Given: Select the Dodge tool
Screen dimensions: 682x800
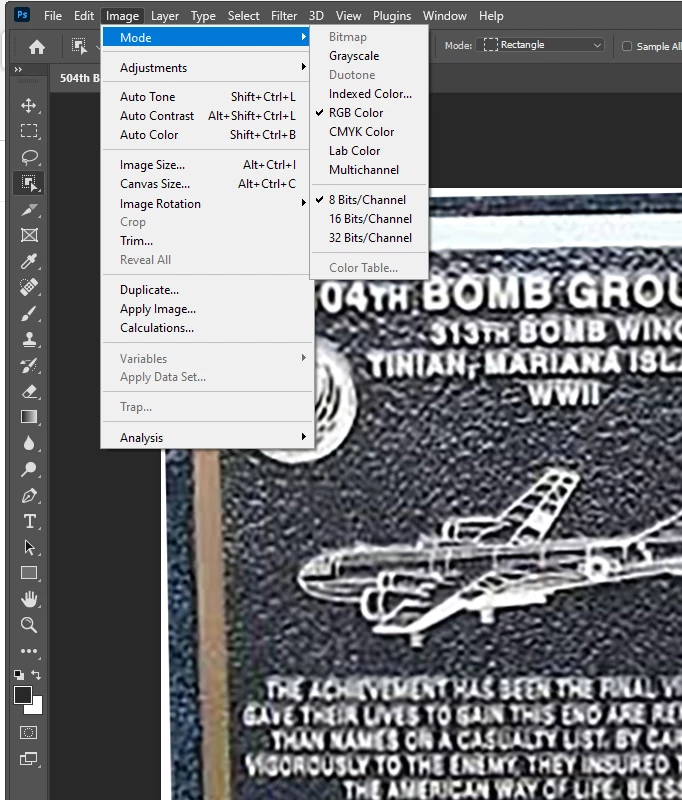Looking at the screenshot, I should 29,469.
